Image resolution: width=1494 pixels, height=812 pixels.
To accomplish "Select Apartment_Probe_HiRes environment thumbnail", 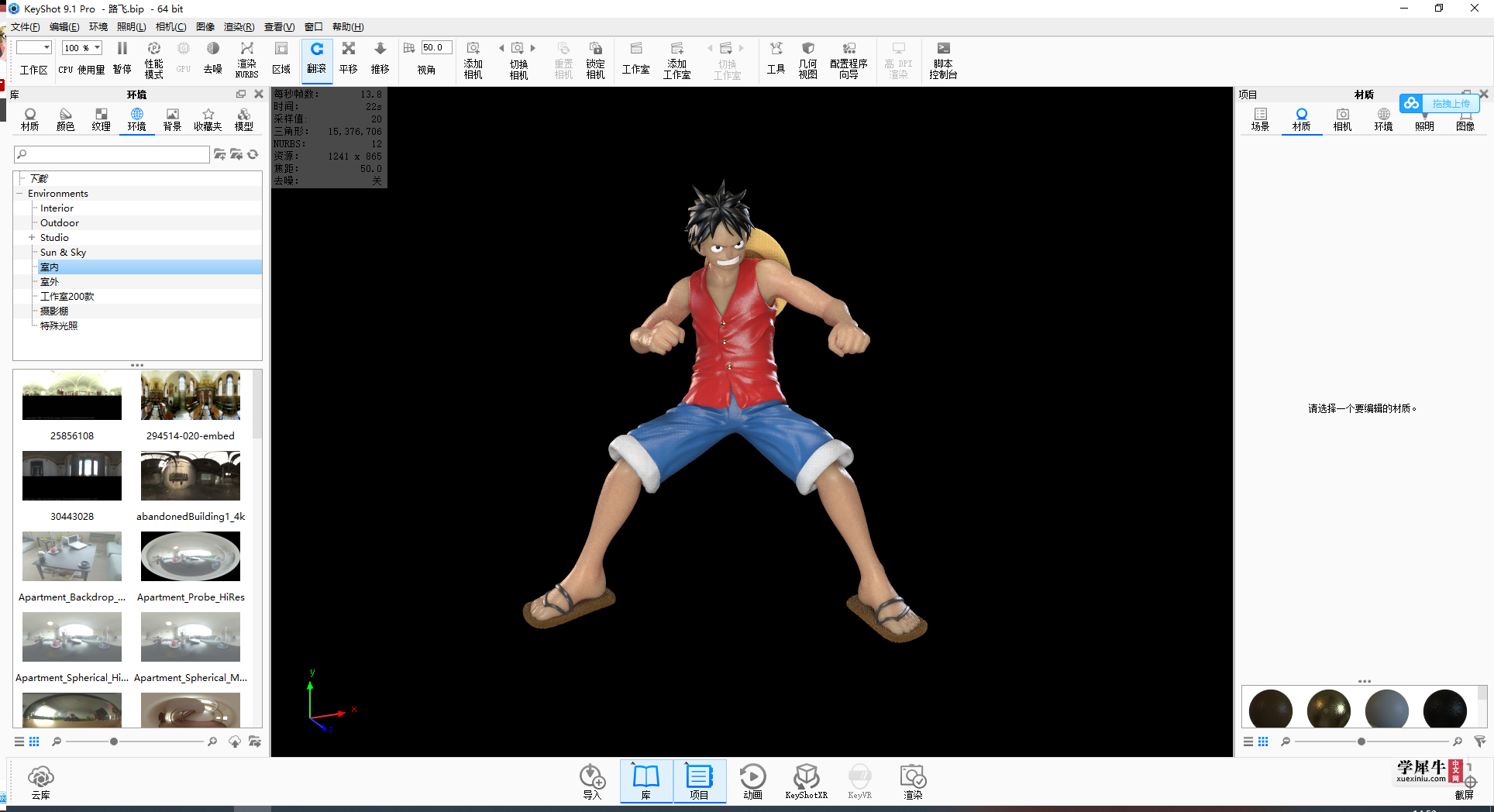I will (191, 556).
